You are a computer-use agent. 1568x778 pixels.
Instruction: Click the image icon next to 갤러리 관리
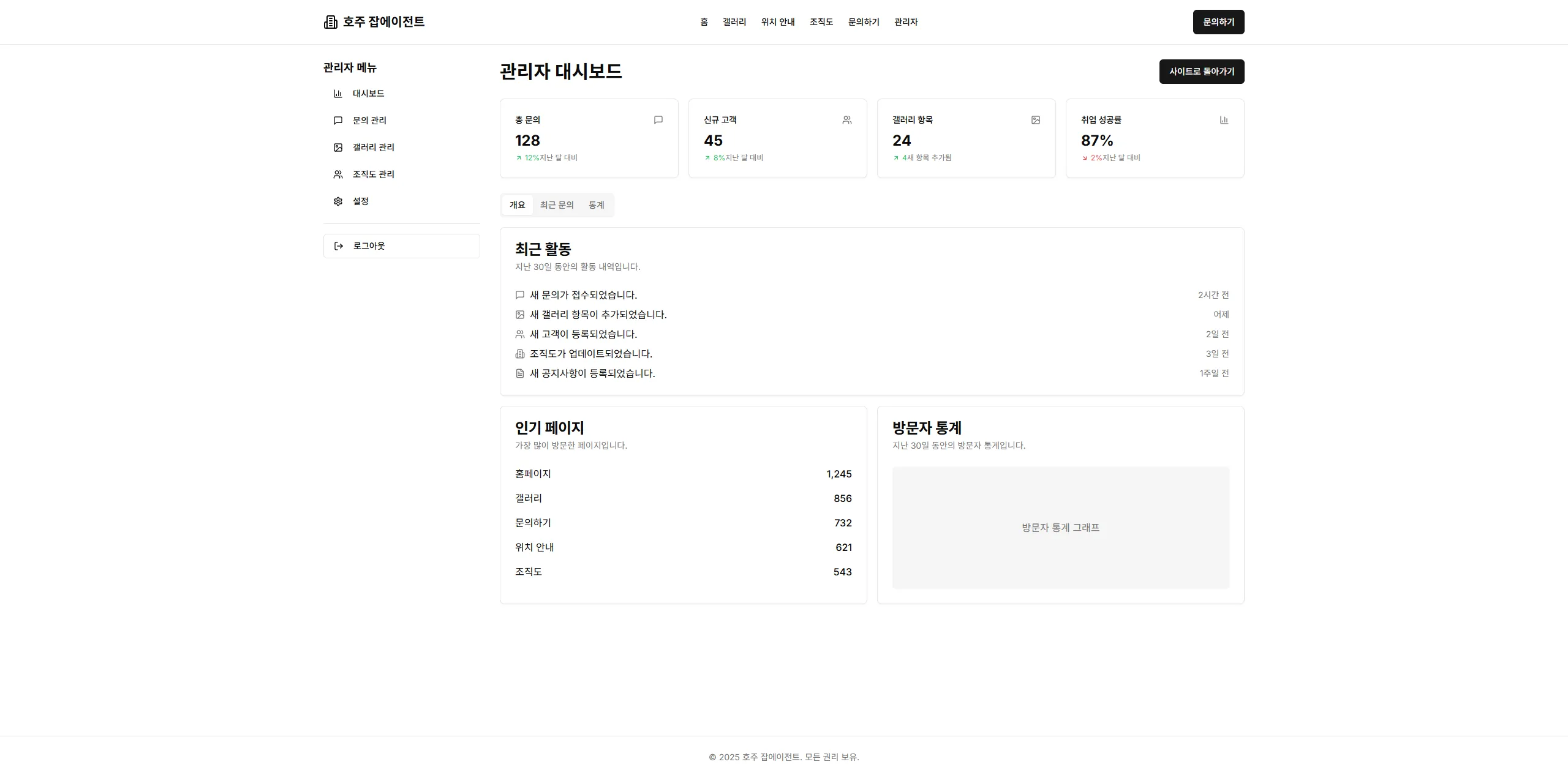338,148
